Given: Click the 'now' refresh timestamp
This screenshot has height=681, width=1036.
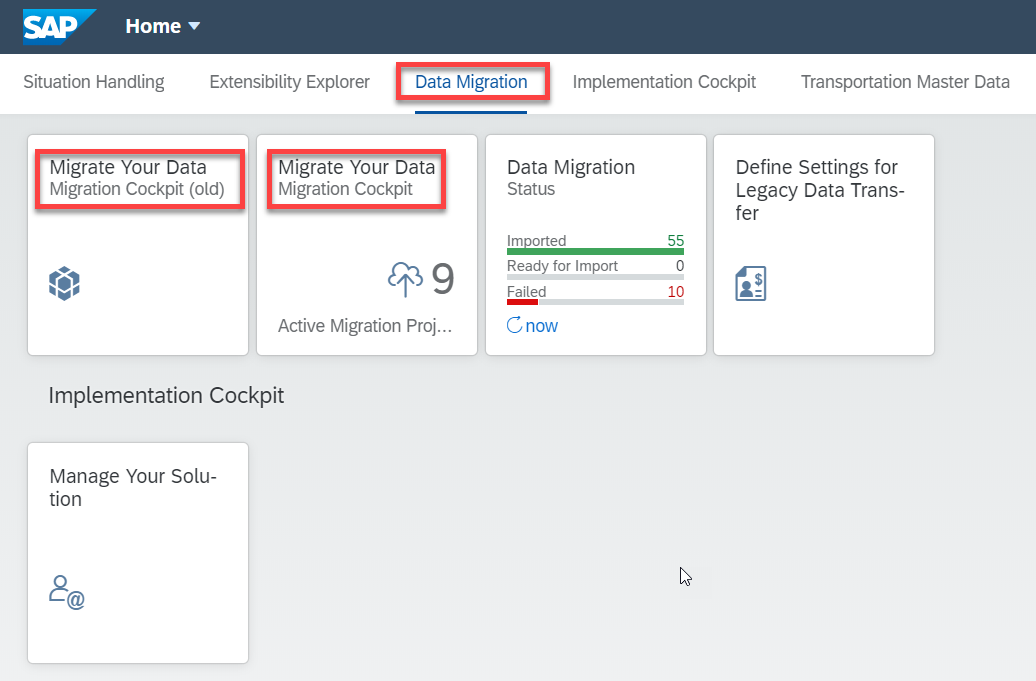Looking at the screenshot, I should (542, 326).
